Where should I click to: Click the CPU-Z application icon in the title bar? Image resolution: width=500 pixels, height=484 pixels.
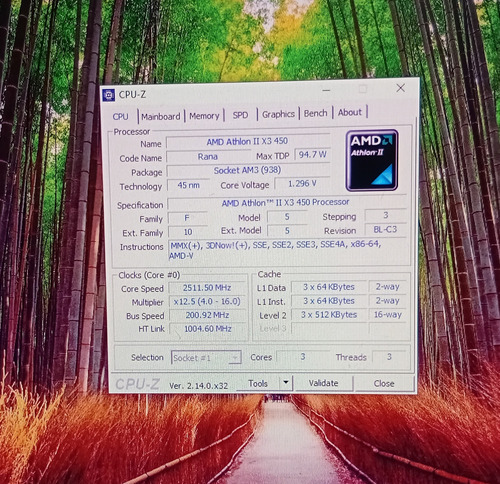[x=109, y=95]
